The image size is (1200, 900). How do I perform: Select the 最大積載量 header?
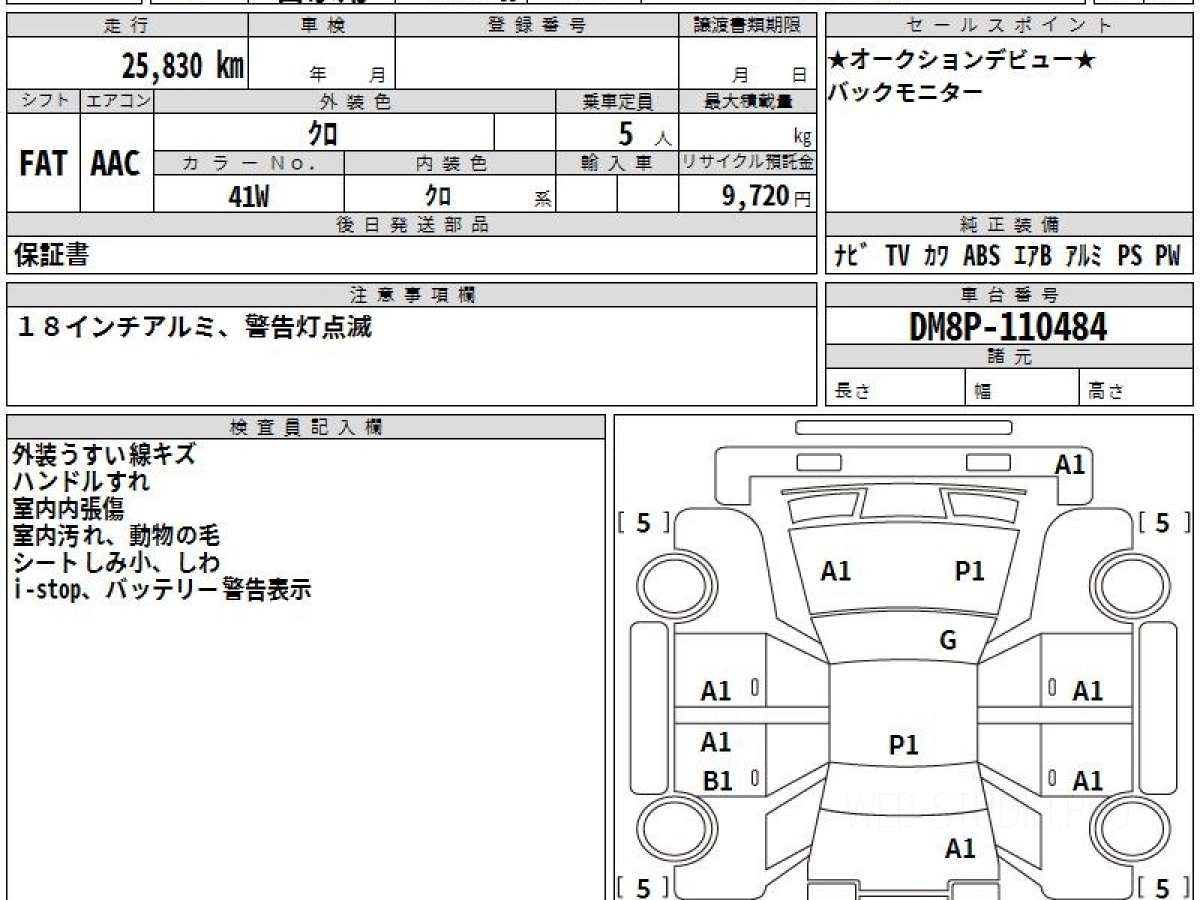[748, 101]
